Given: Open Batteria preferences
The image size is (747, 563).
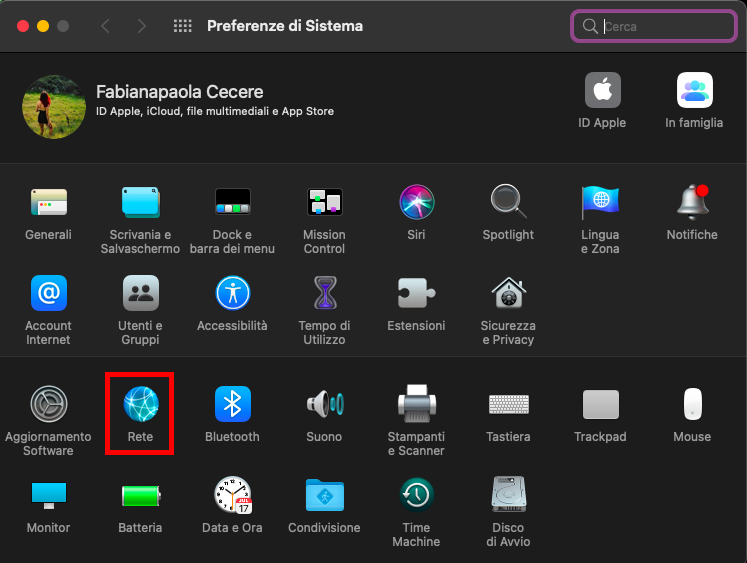Looking at the screenshot, I should [x=141, y=496].
